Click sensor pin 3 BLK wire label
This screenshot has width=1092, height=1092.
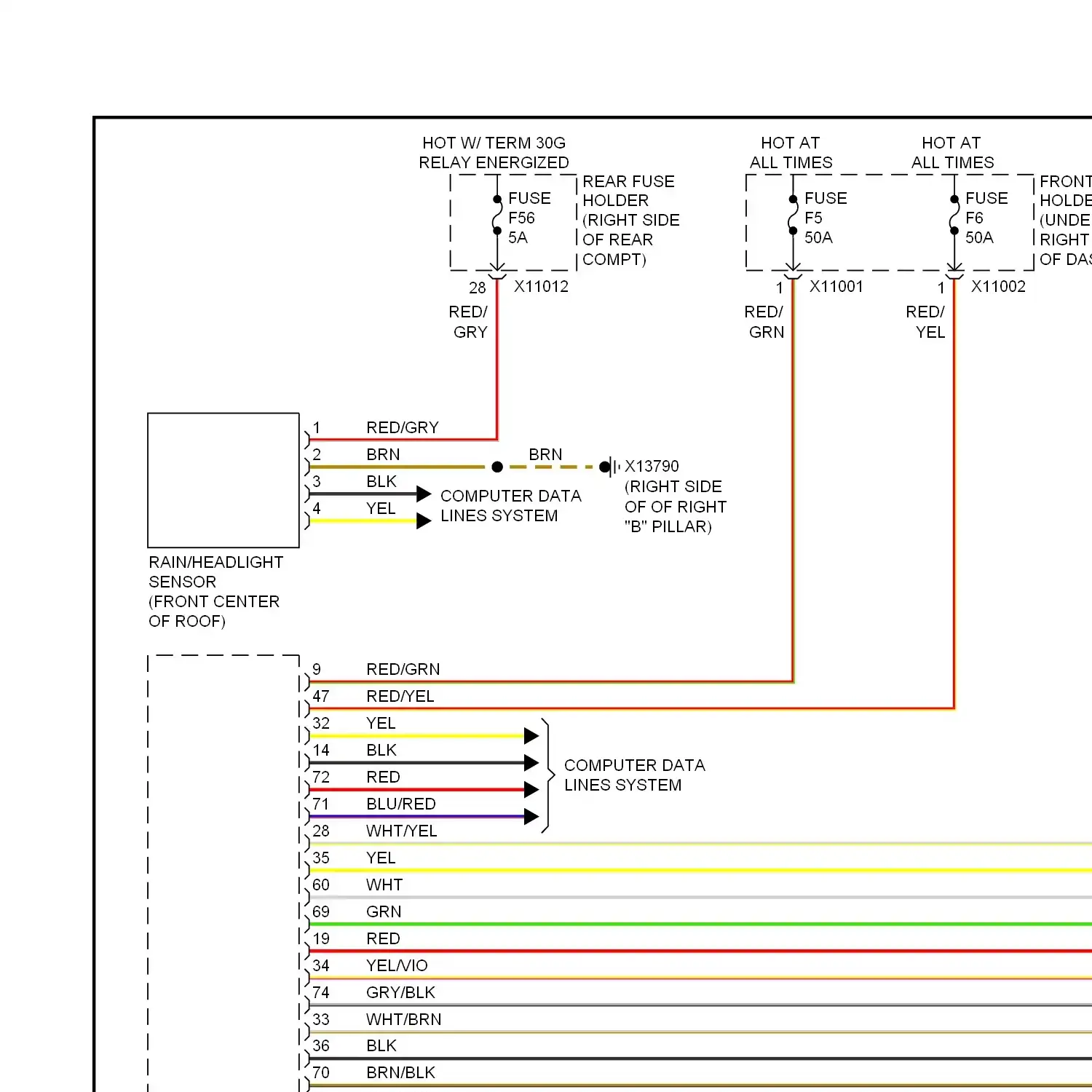tap(381, 481)
